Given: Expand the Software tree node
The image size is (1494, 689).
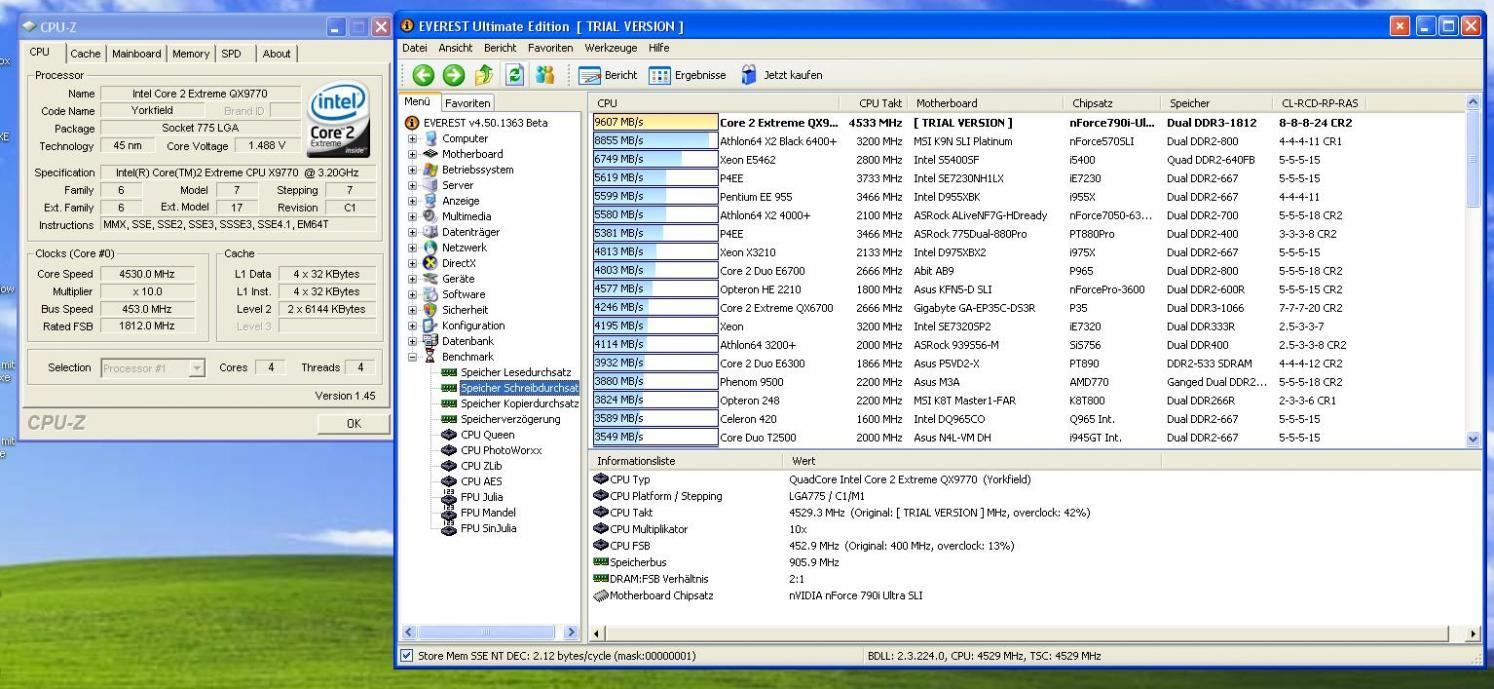Looking at the screenshot, I should [412, 294].
